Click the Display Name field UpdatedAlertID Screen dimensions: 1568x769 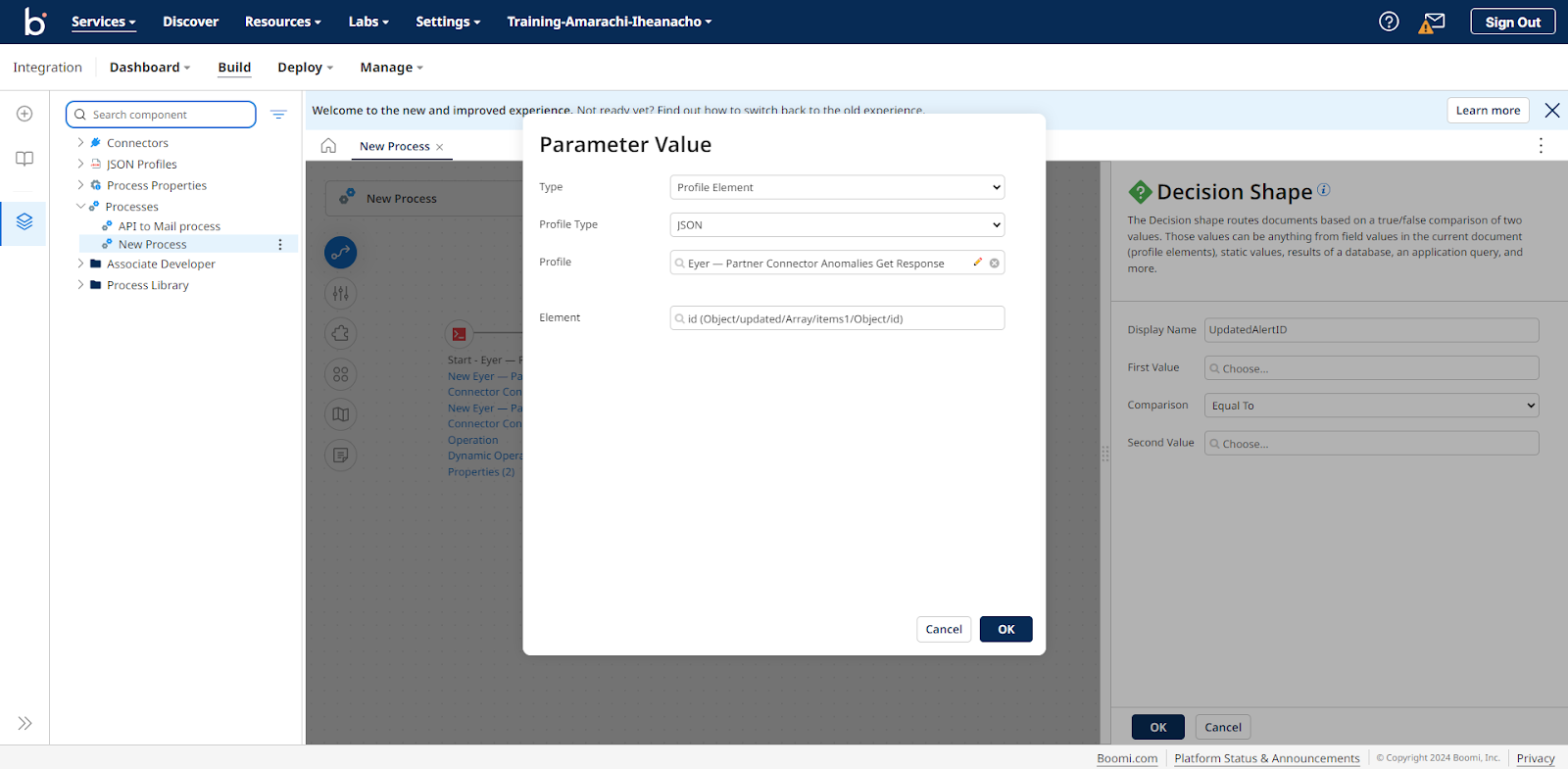pos(1371,330)
